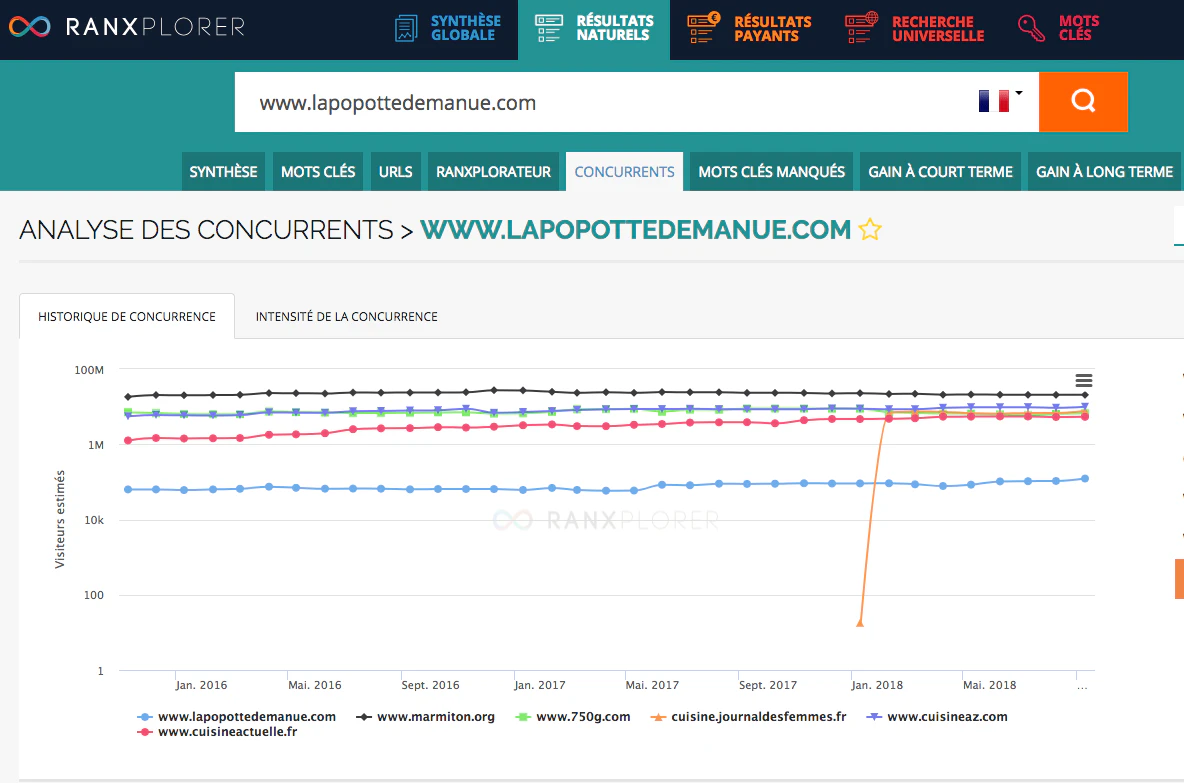Click the Synthèse Globale report icon
This screenshot has width=1184, height=783.
406,28
